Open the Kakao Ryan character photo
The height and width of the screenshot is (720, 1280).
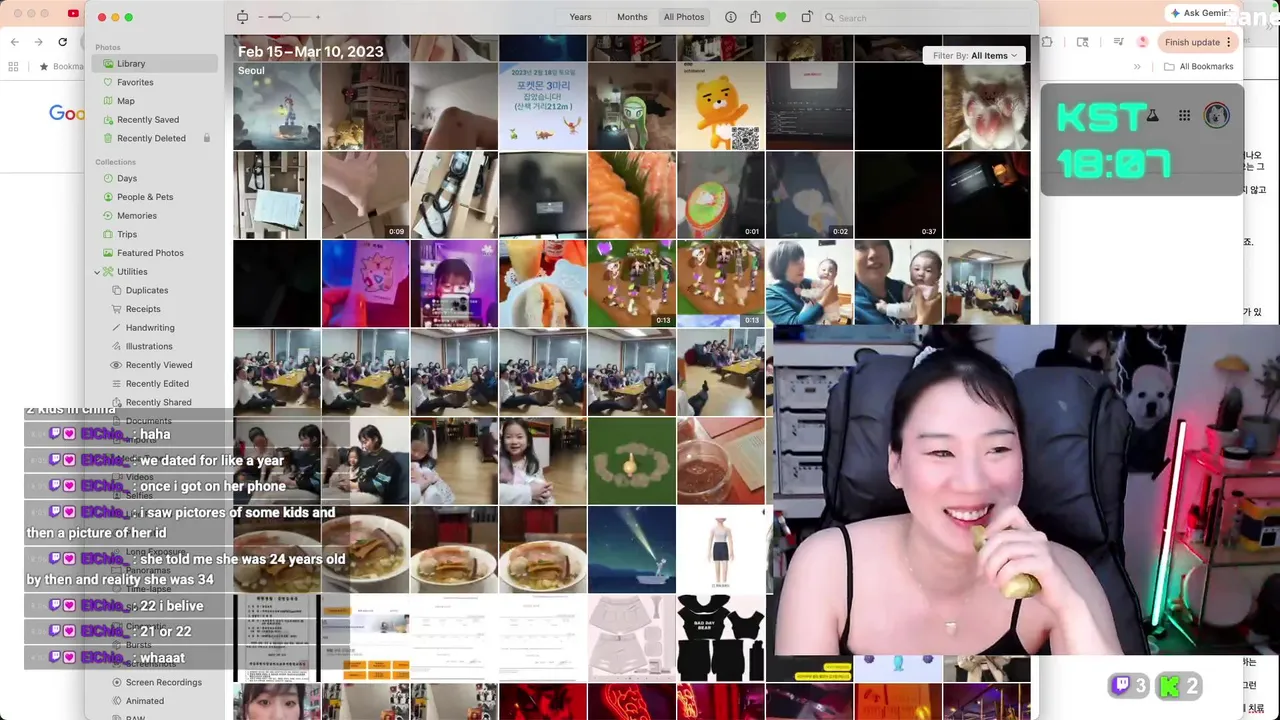720,107
